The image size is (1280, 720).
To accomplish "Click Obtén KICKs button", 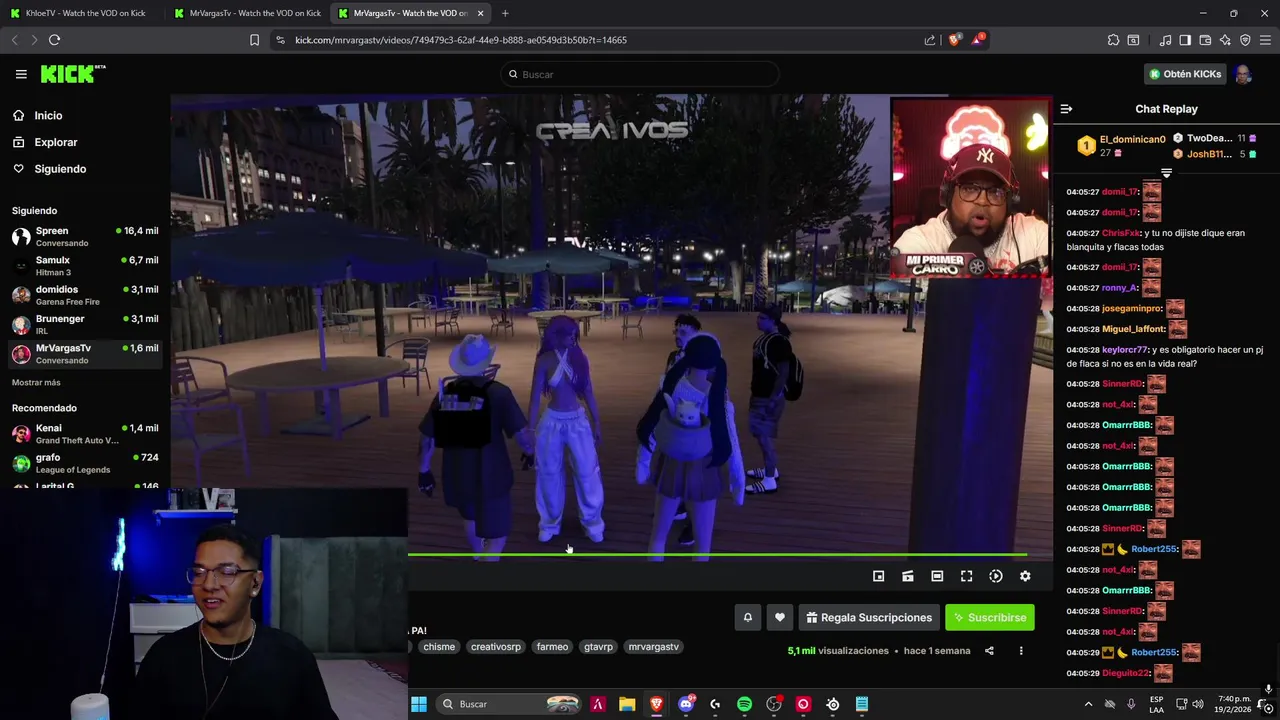I will coord(1184,74).
